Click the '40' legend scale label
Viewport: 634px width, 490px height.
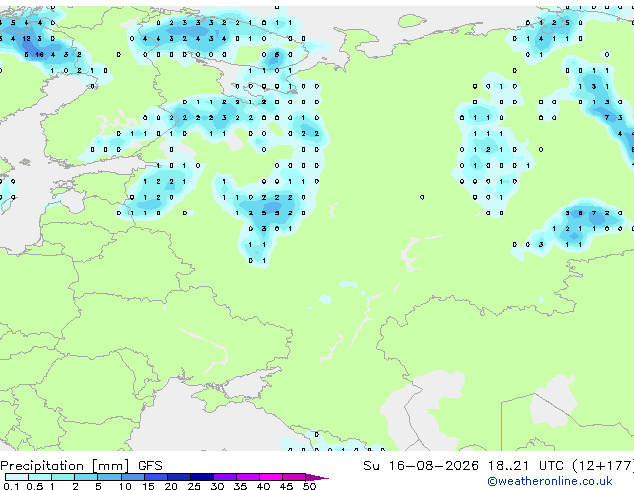(263, 486)
